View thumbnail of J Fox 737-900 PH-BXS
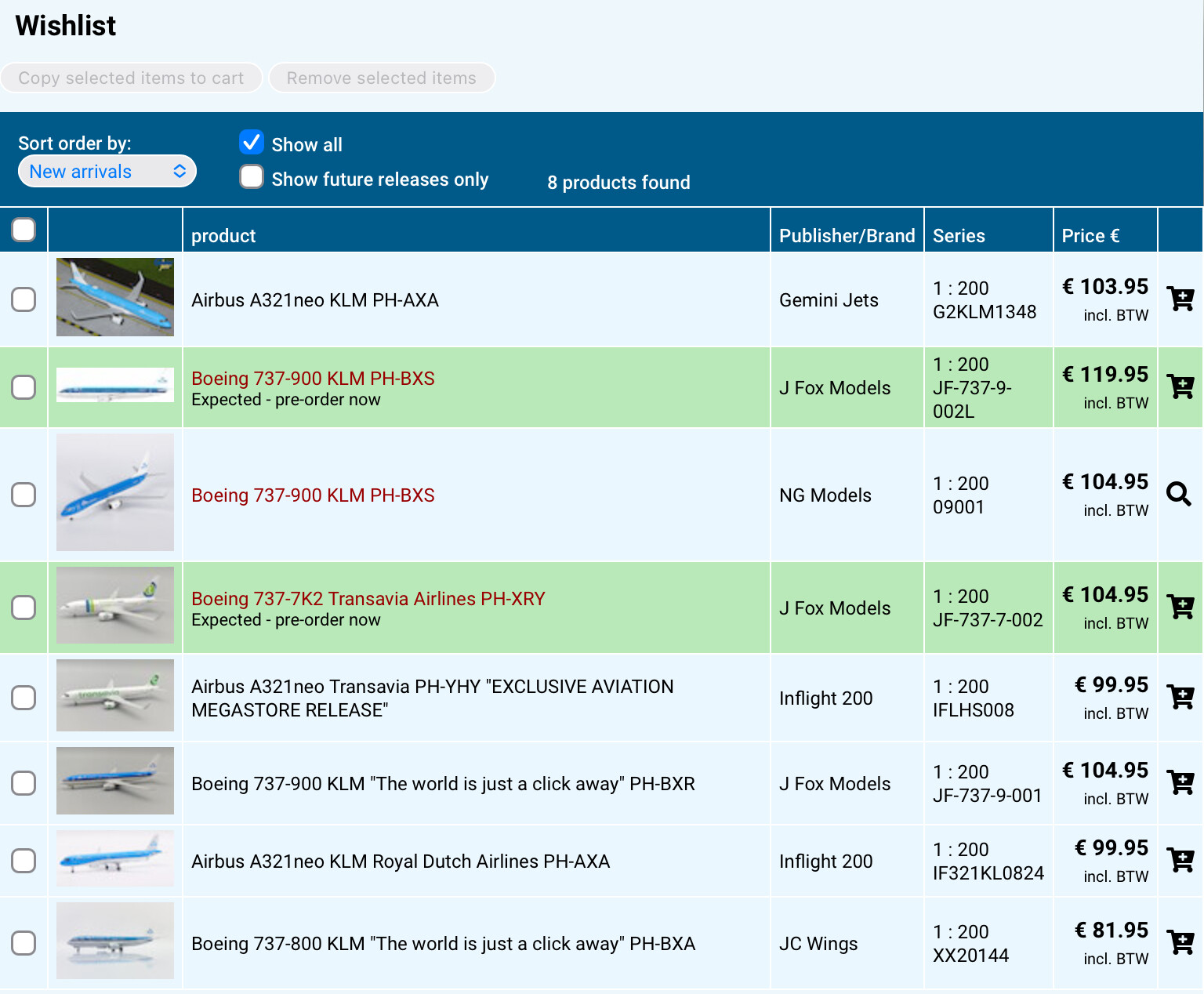This screenshot has width=1204, height=994. (115, 385)
